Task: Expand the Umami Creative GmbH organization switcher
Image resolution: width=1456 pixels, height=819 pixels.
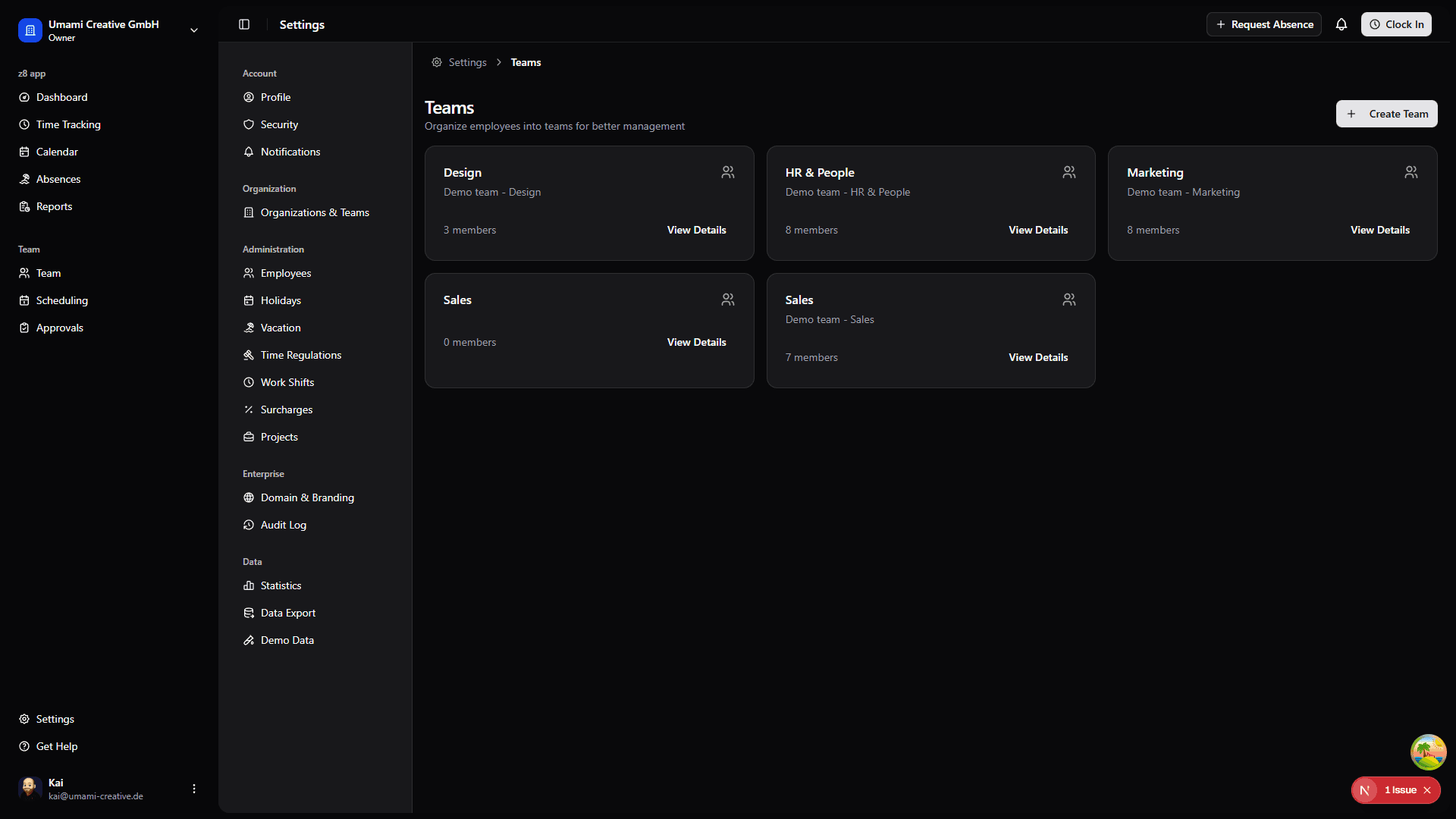Action: point(193,30)
